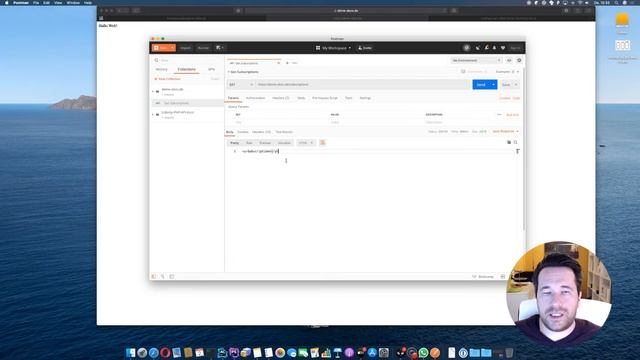This screenshot has width=640, height=360.
Task: Toggle the wrap lines icon in response
Action: pyautogui.click(x=322, y=142)
